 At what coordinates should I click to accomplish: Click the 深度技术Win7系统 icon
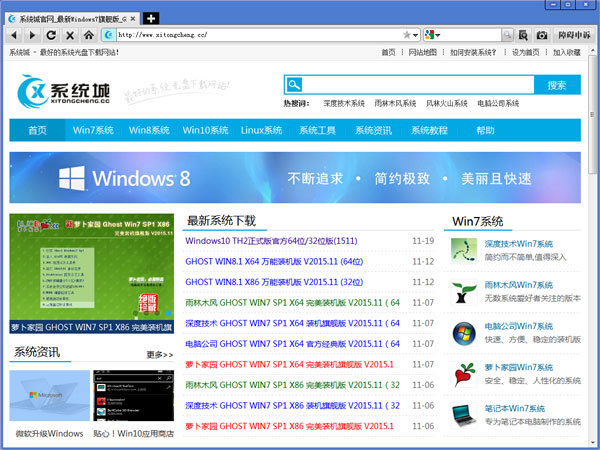464,251
